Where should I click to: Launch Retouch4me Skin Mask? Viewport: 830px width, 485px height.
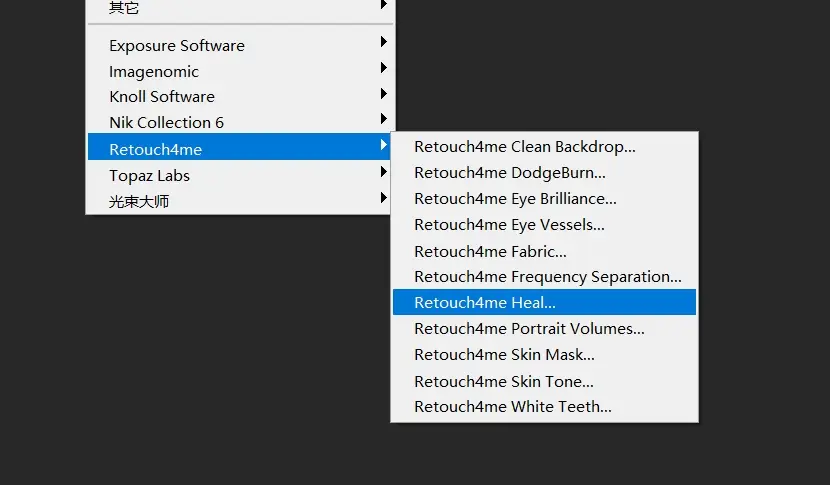tap(504, 354)
